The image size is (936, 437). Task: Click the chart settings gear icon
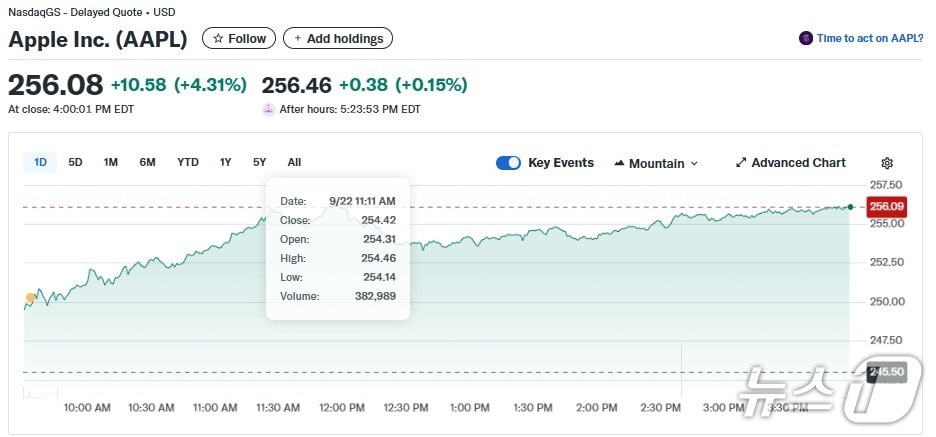tap(886, 163)
